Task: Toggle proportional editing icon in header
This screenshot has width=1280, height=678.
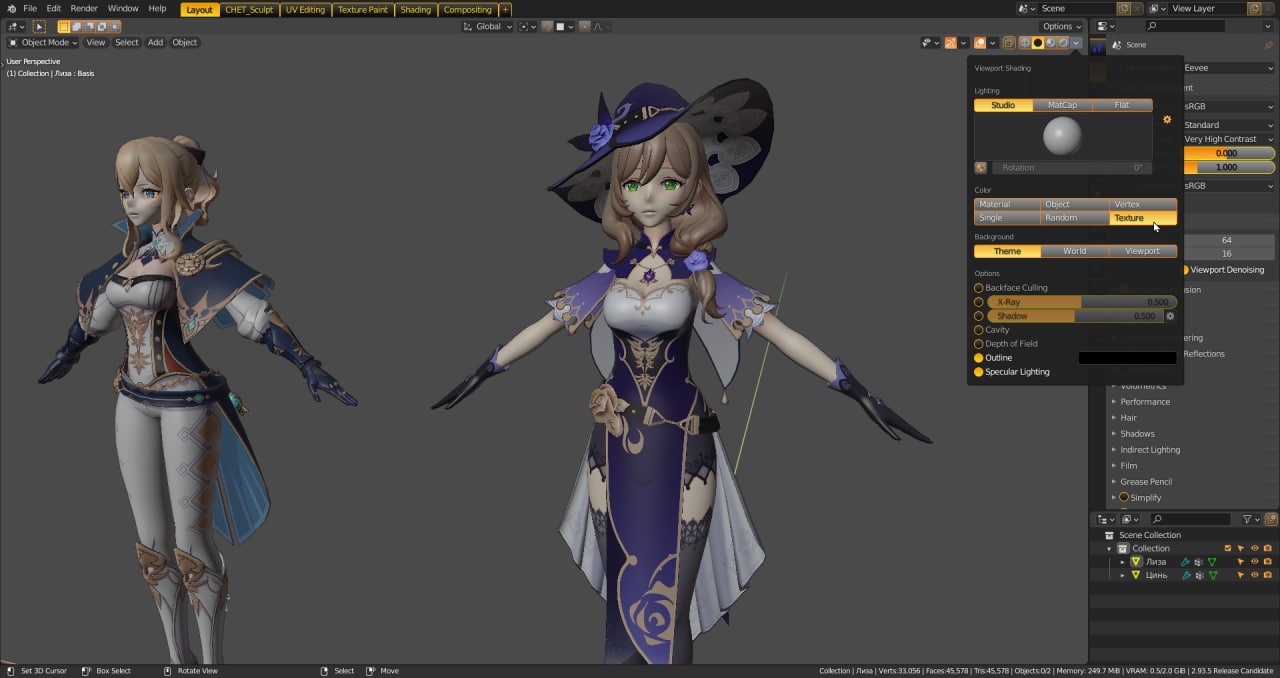Action: point(585,27)
